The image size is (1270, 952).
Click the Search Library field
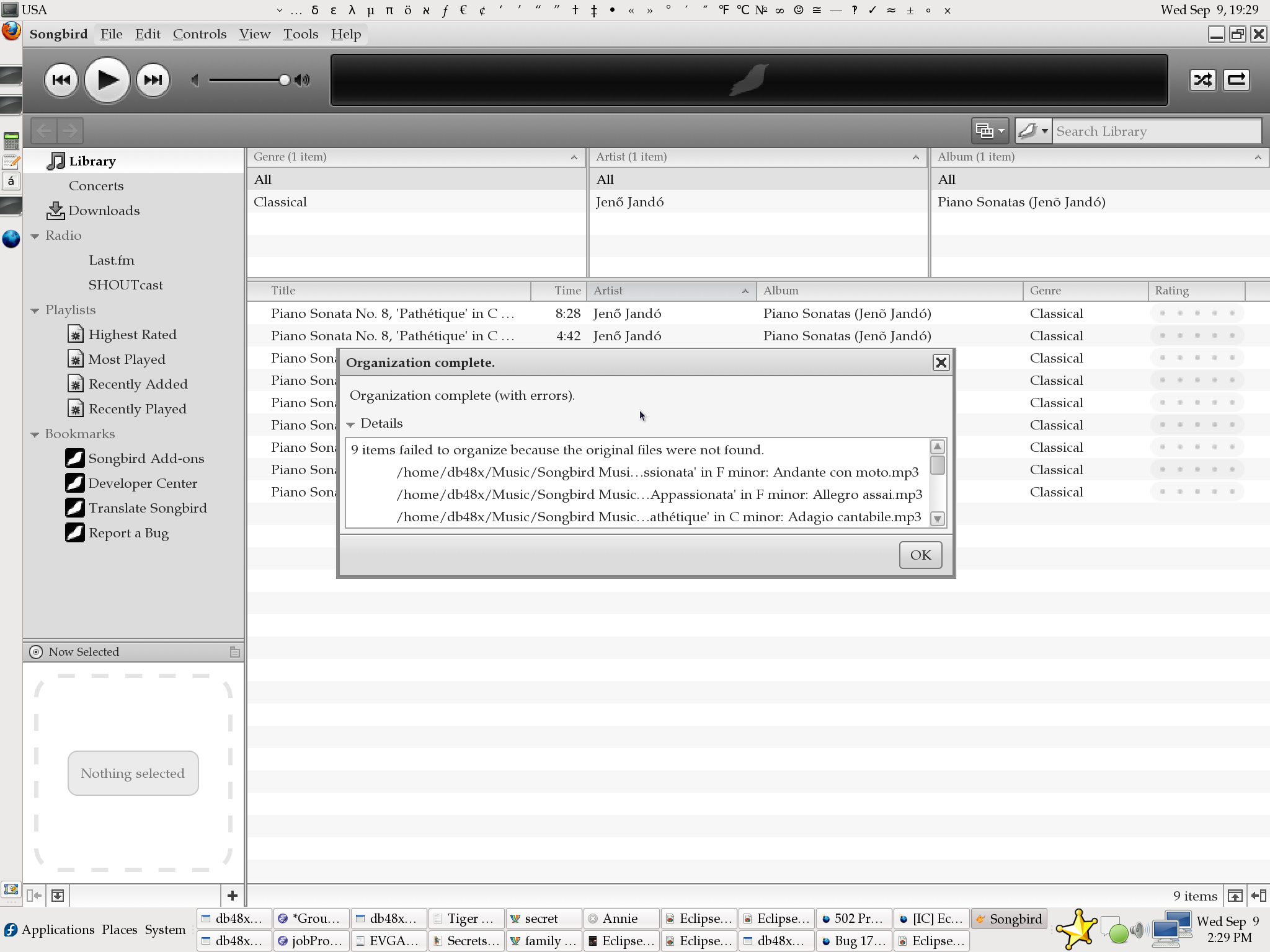pos(1157,131)
